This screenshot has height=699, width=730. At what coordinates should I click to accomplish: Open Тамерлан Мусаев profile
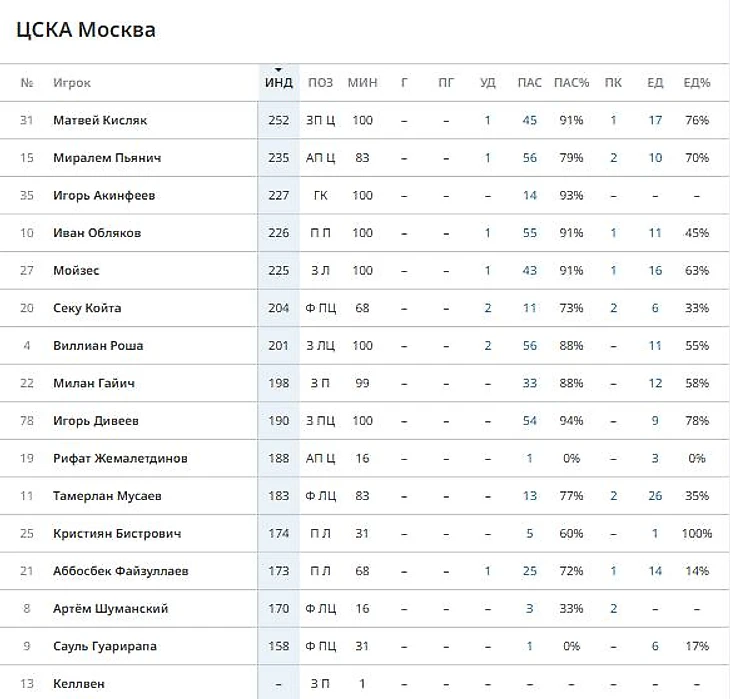tap(107, 496)
